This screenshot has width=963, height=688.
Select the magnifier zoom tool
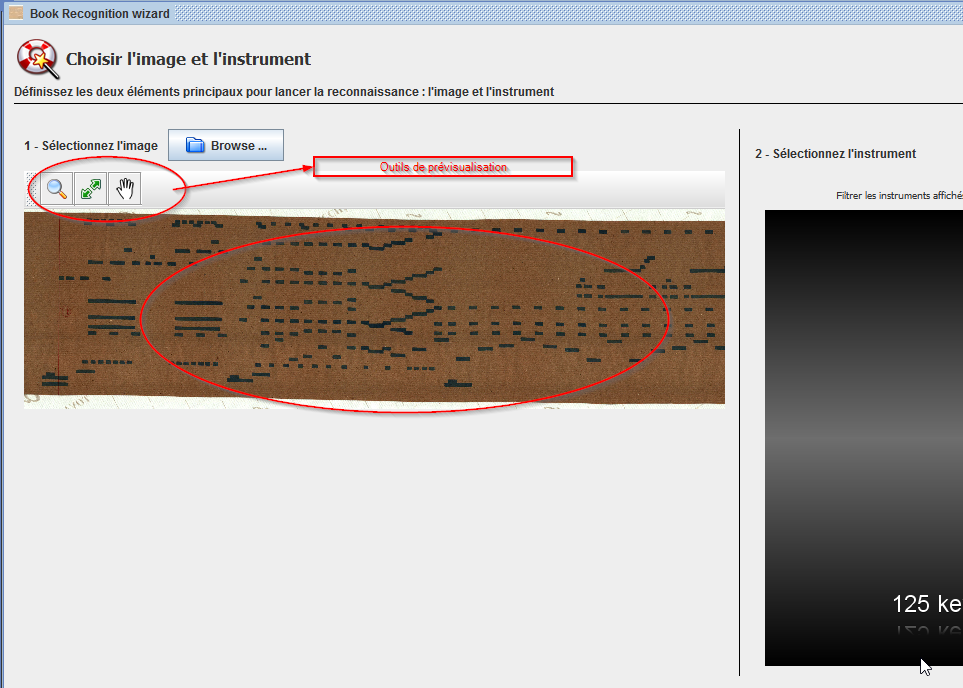57,189
